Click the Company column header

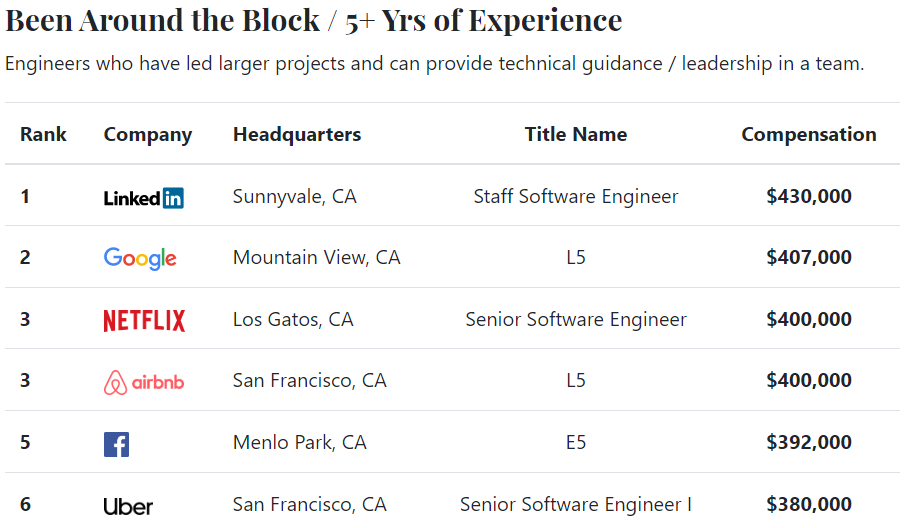click(x=148, y=135)
